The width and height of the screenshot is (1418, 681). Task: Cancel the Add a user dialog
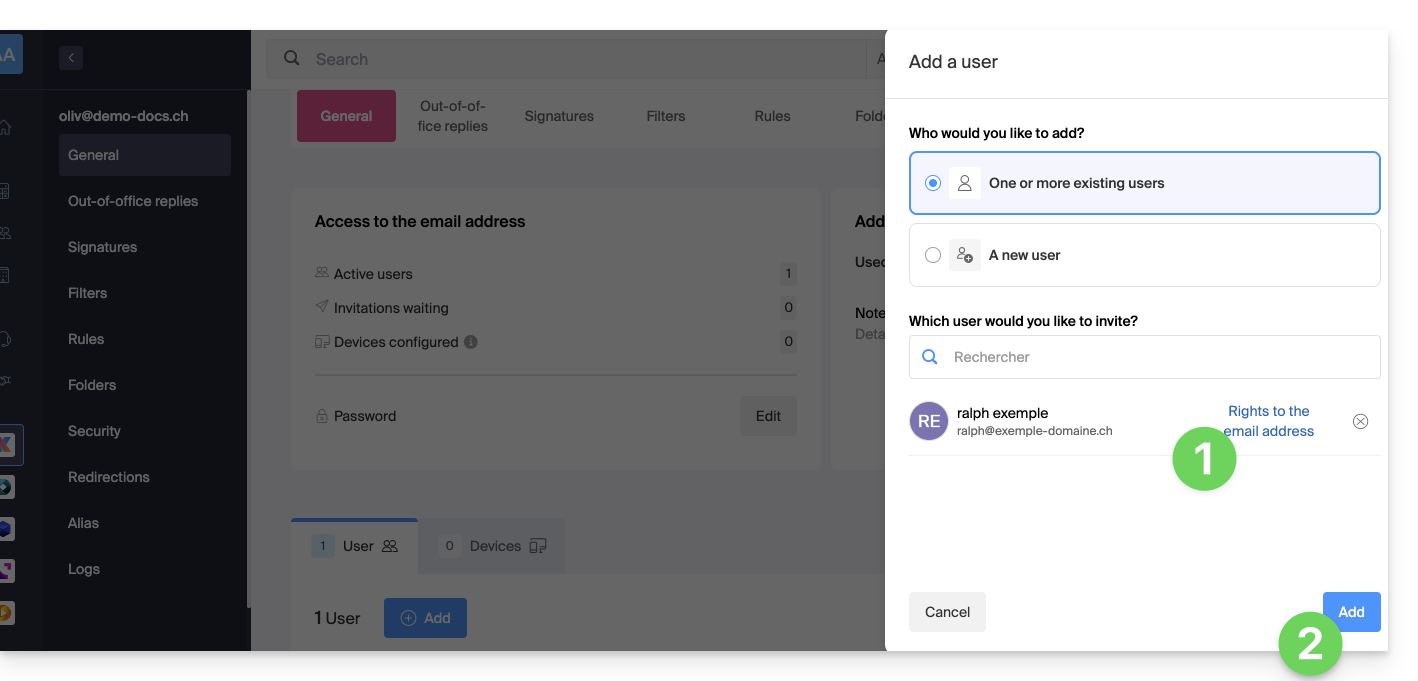(947, 612)
